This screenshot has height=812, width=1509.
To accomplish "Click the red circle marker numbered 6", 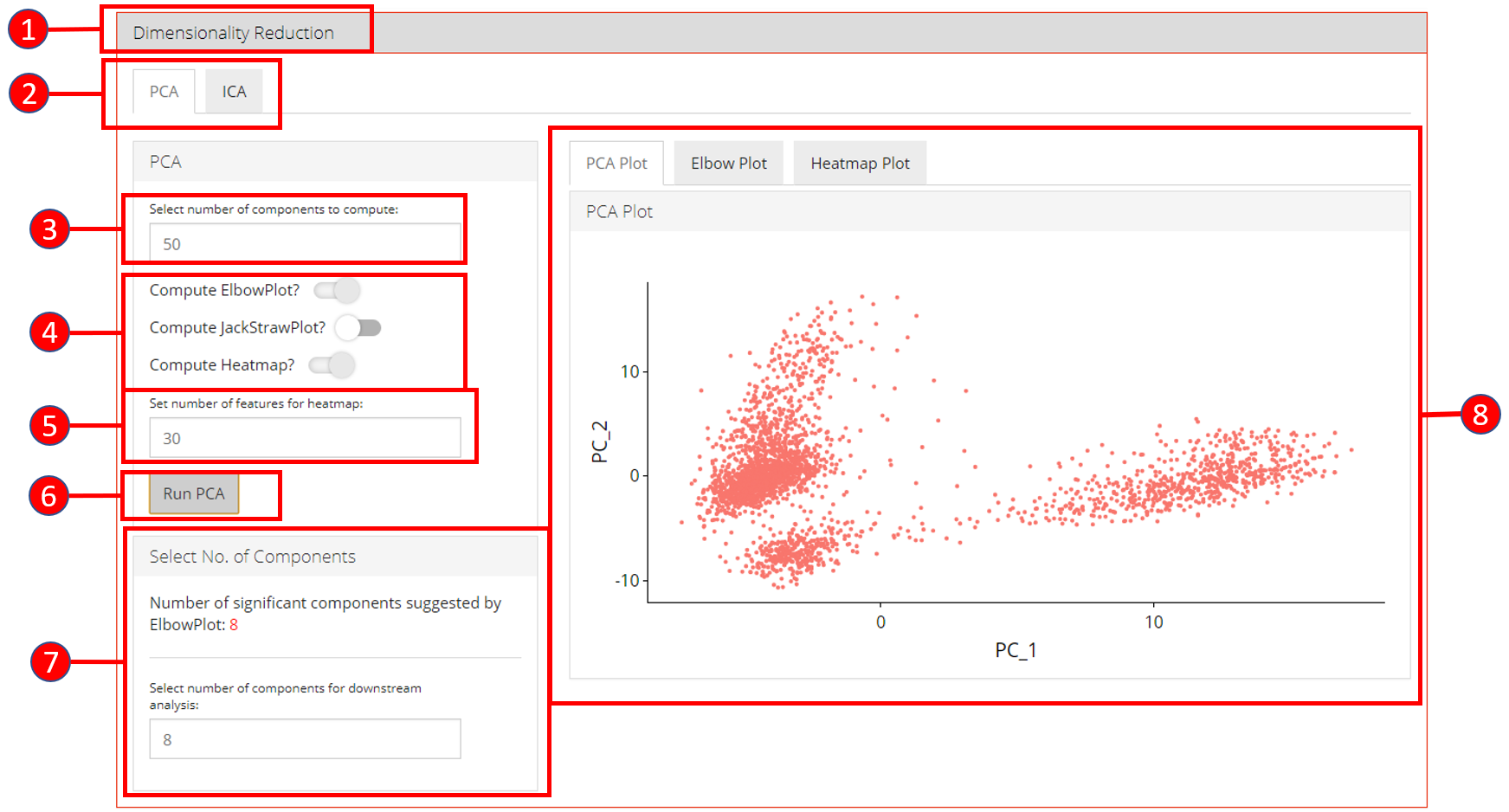I will (x=48, y=496).
